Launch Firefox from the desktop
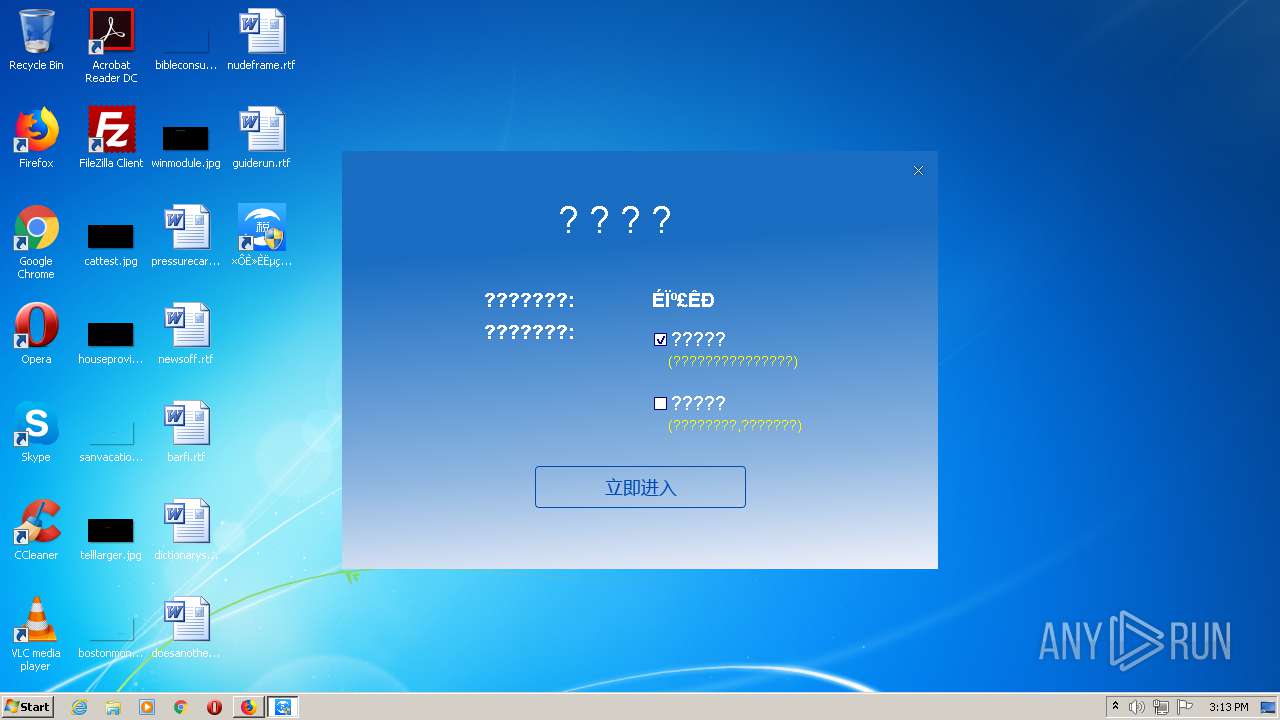The height and width of the screenshot is (720, 1280). pos(36,138)
